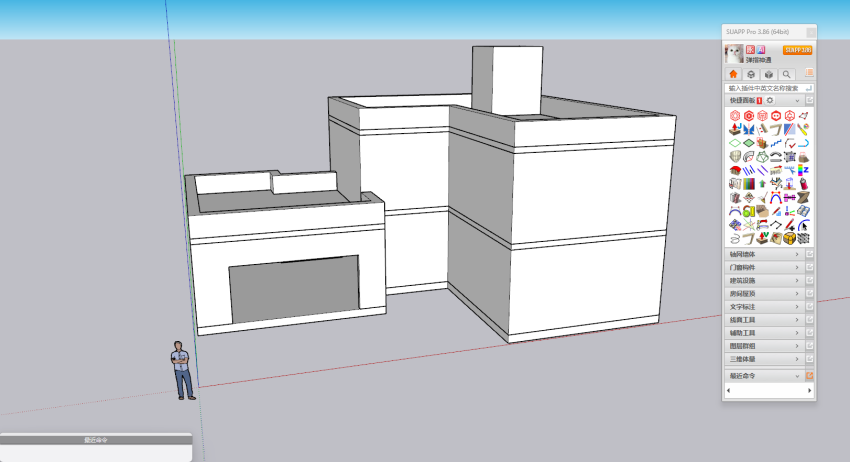Viewport: 850px width, 462px height.
Task: Select the blue arc with cursor icon
Action: click(803, 225)
